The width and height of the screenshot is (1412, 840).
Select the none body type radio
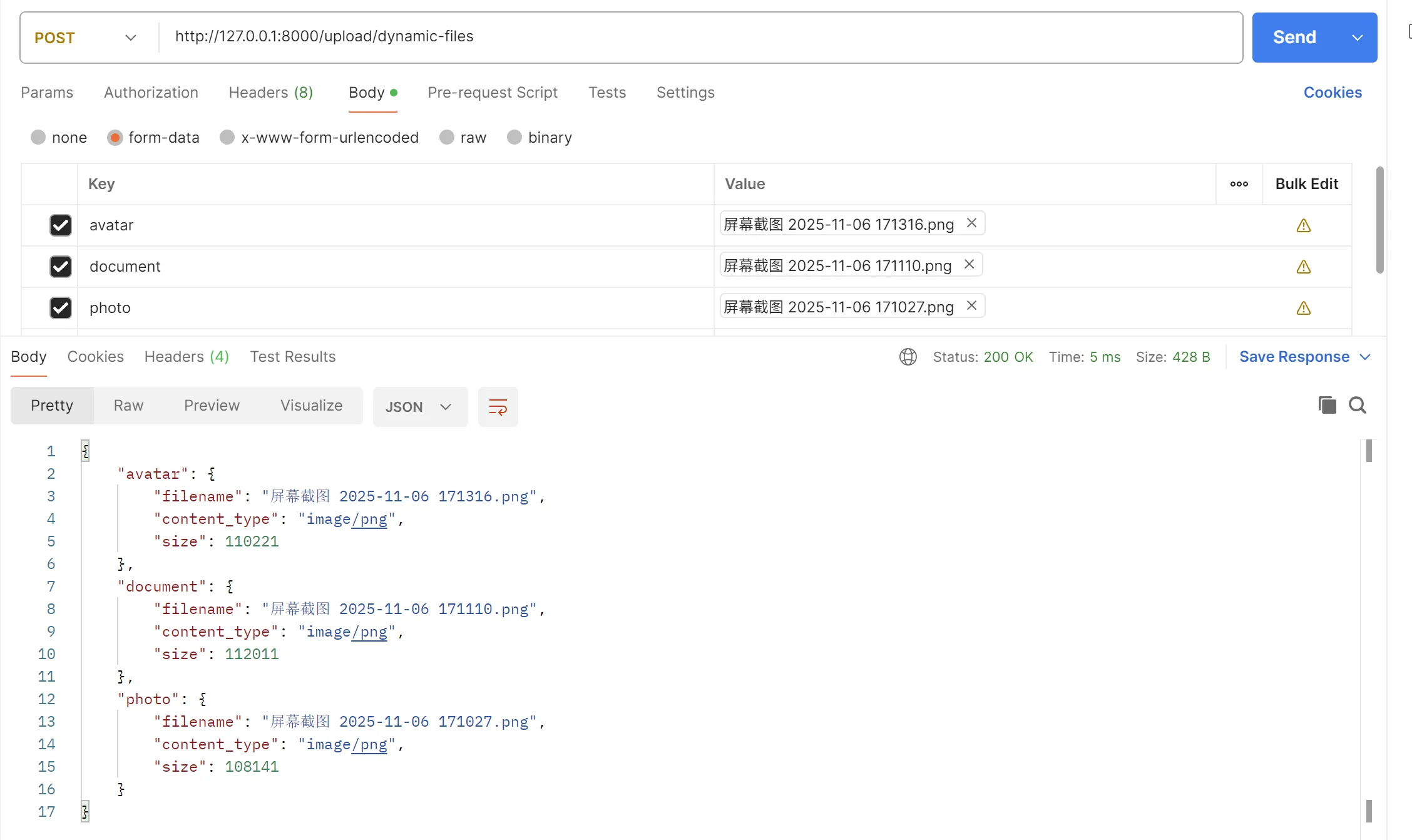(x=38, y=137)
